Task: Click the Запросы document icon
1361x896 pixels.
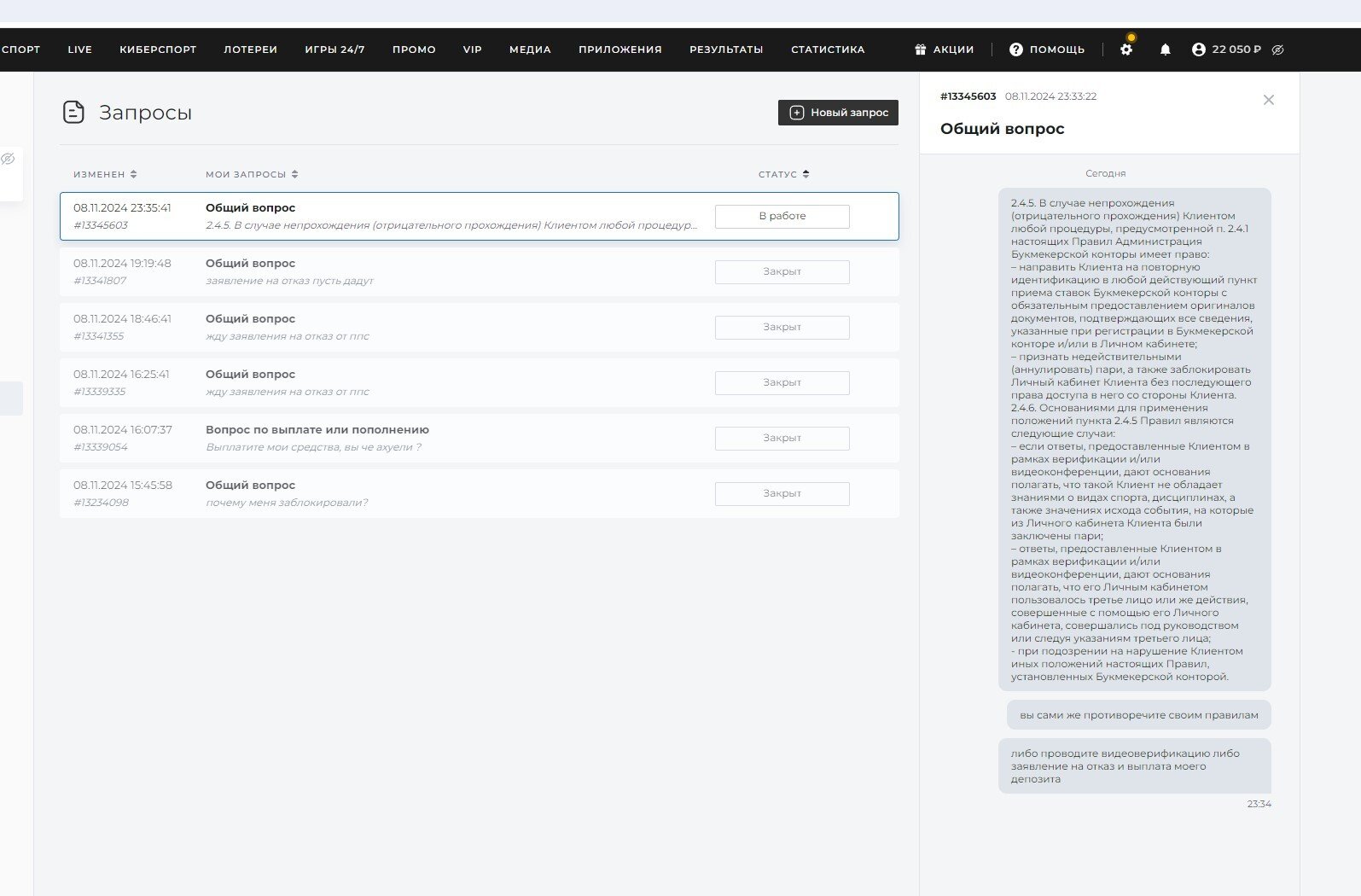Action: [73, 112]
